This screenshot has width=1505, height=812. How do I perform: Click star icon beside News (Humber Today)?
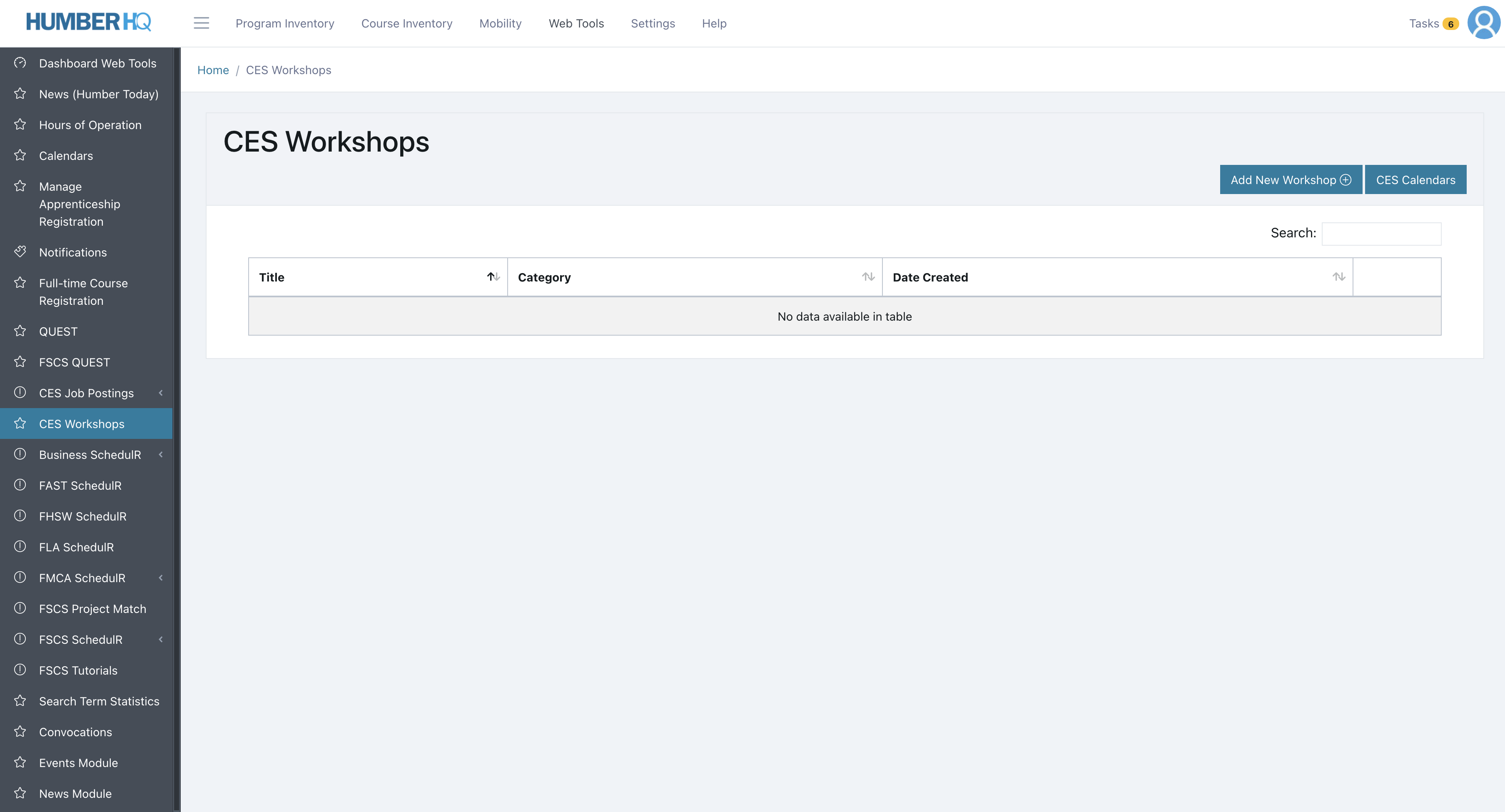point(20,93)
